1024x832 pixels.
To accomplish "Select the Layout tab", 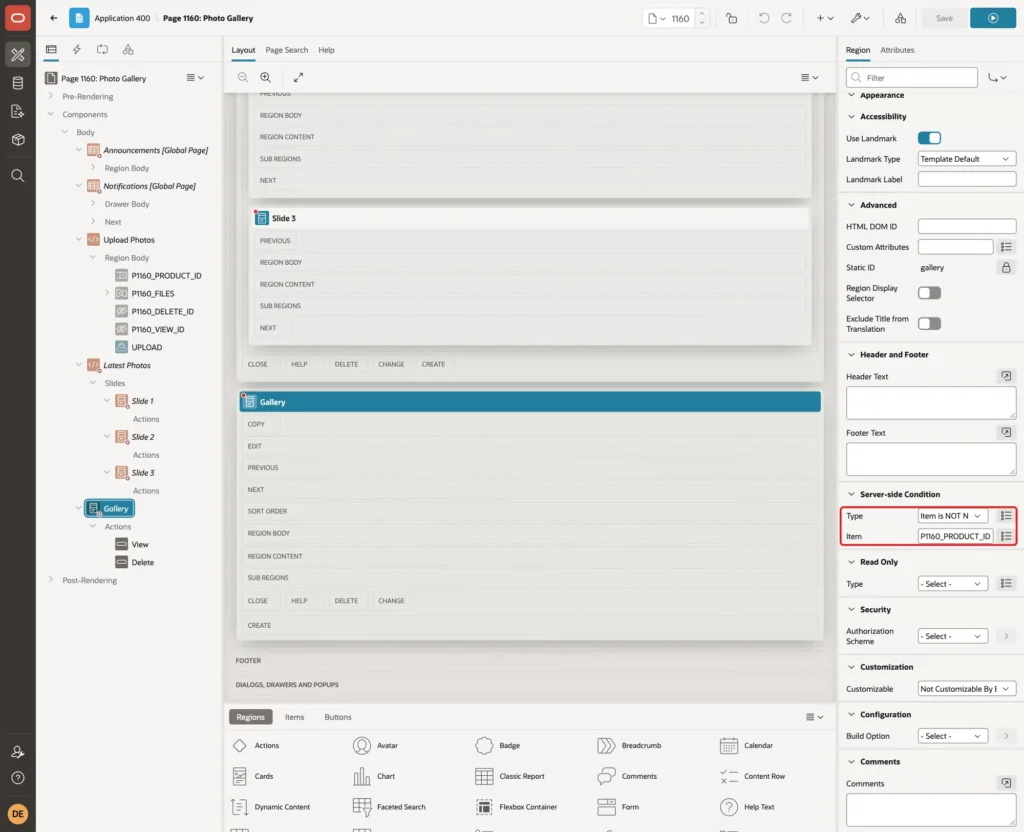I will point(243,50).
